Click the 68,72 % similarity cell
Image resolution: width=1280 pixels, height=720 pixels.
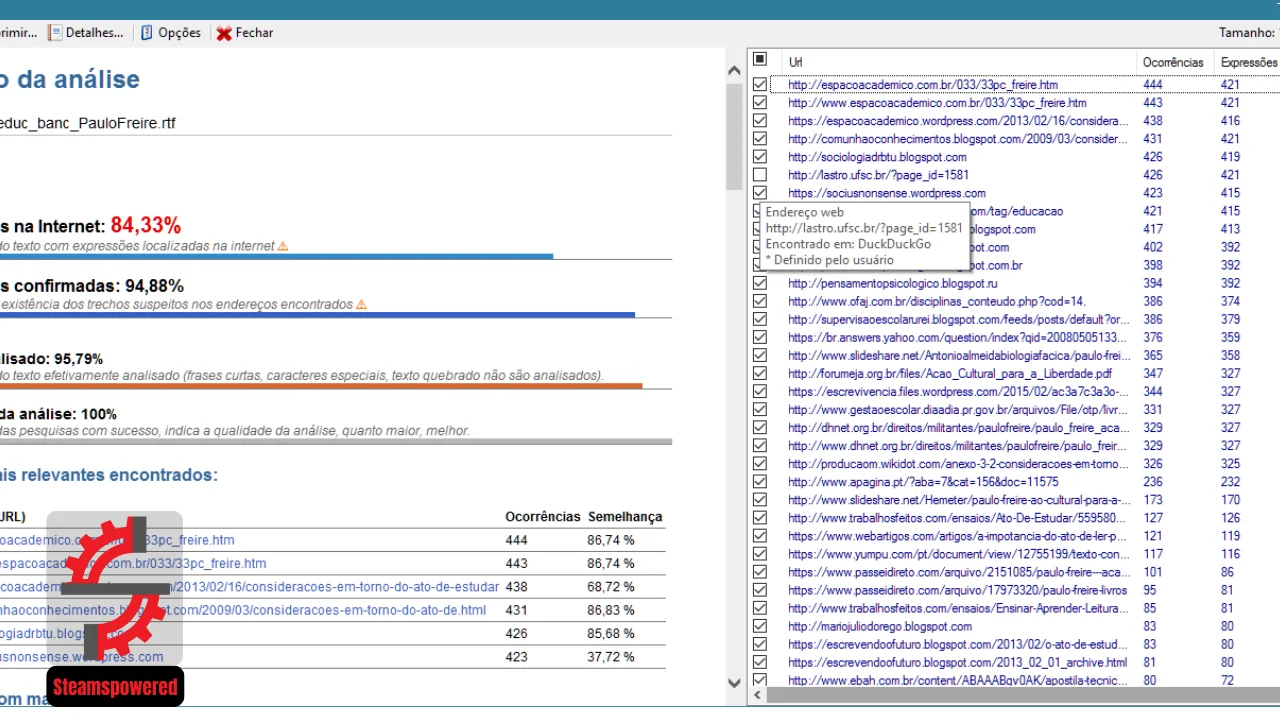pyautogui.click(x=611, y=586)
